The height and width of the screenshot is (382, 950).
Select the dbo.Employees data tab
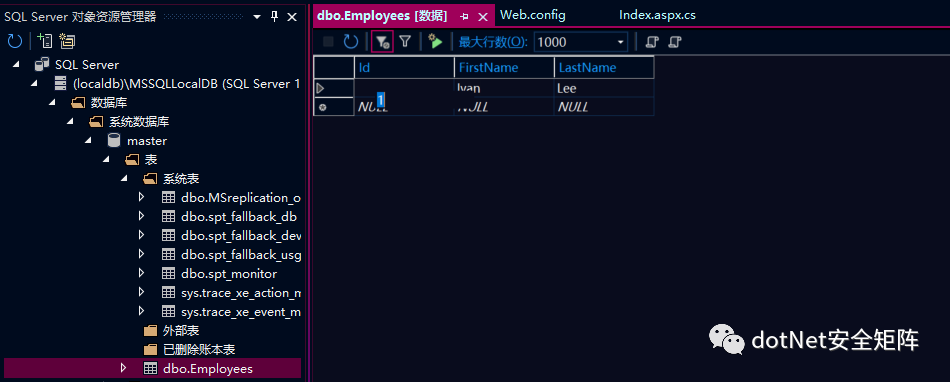point(382,16)
